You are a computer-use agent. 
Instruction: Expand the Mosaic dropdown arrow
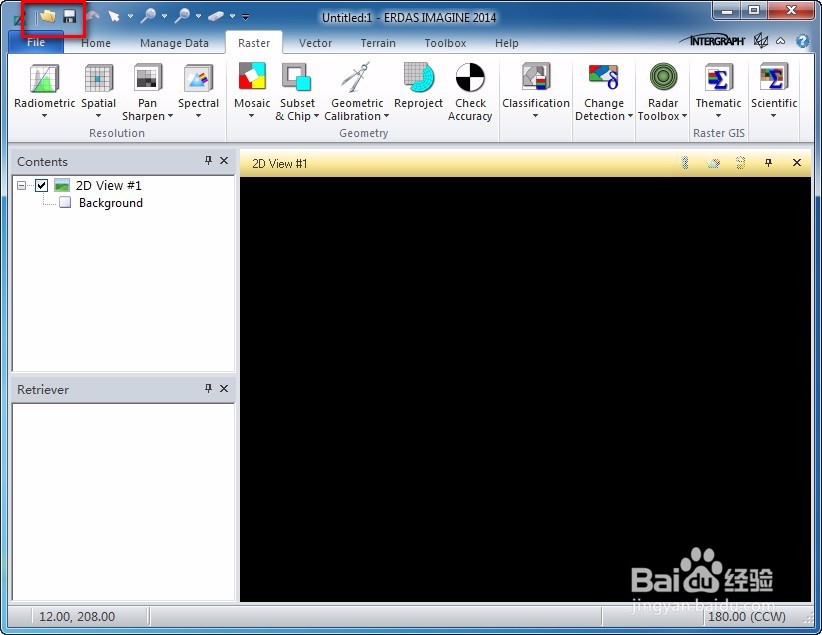pos(252,116)
